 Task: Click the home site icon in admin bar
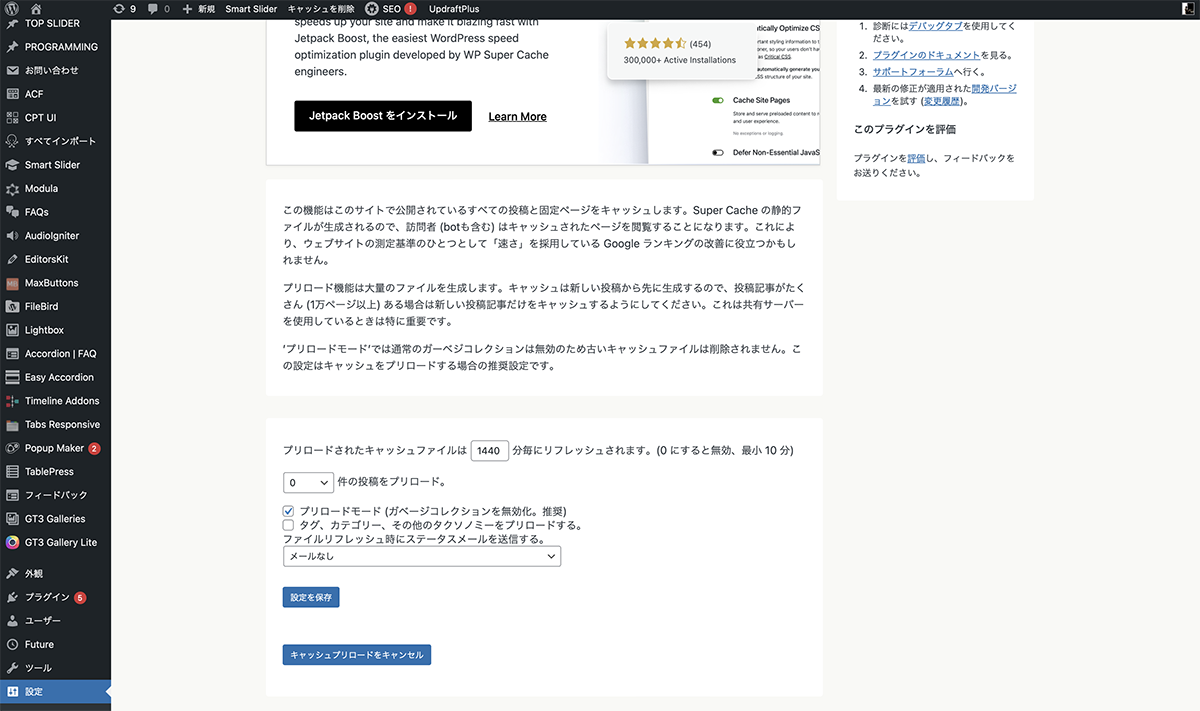coord(36,8)
